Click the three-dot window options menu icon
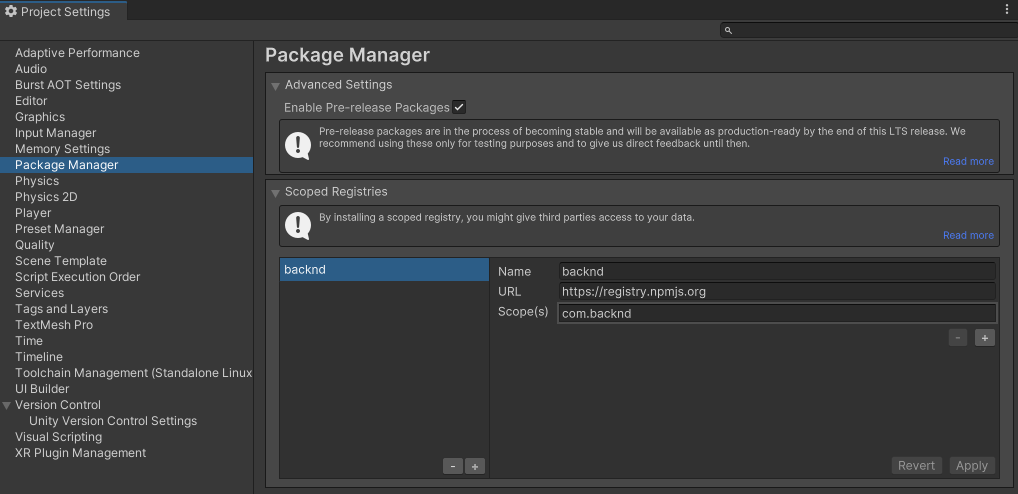1018x494 pixels. (1006, 9)
